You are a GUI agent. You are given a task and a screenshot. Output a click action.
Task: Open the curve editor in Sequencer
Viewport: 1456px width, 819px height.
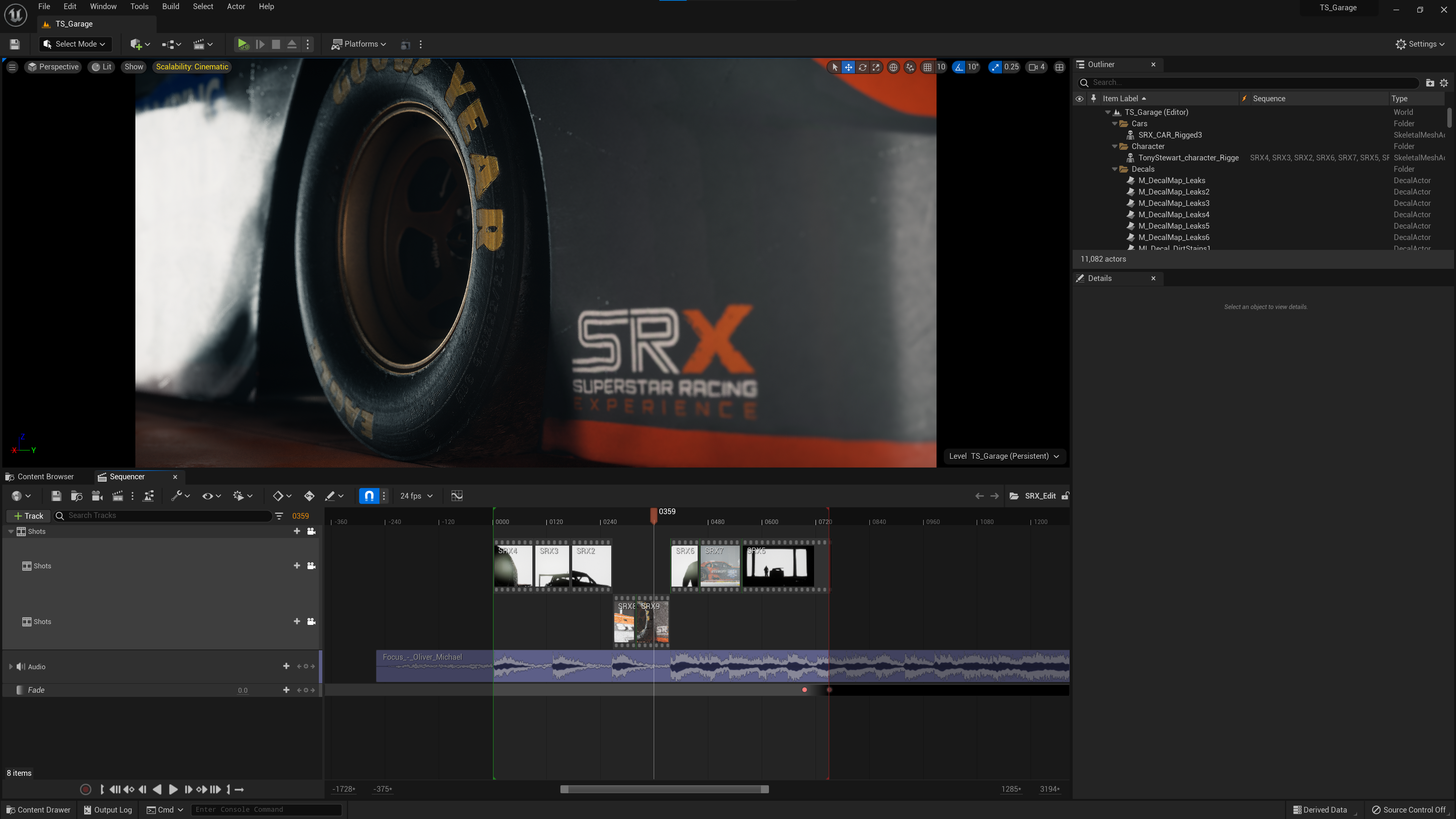[457, 496]
